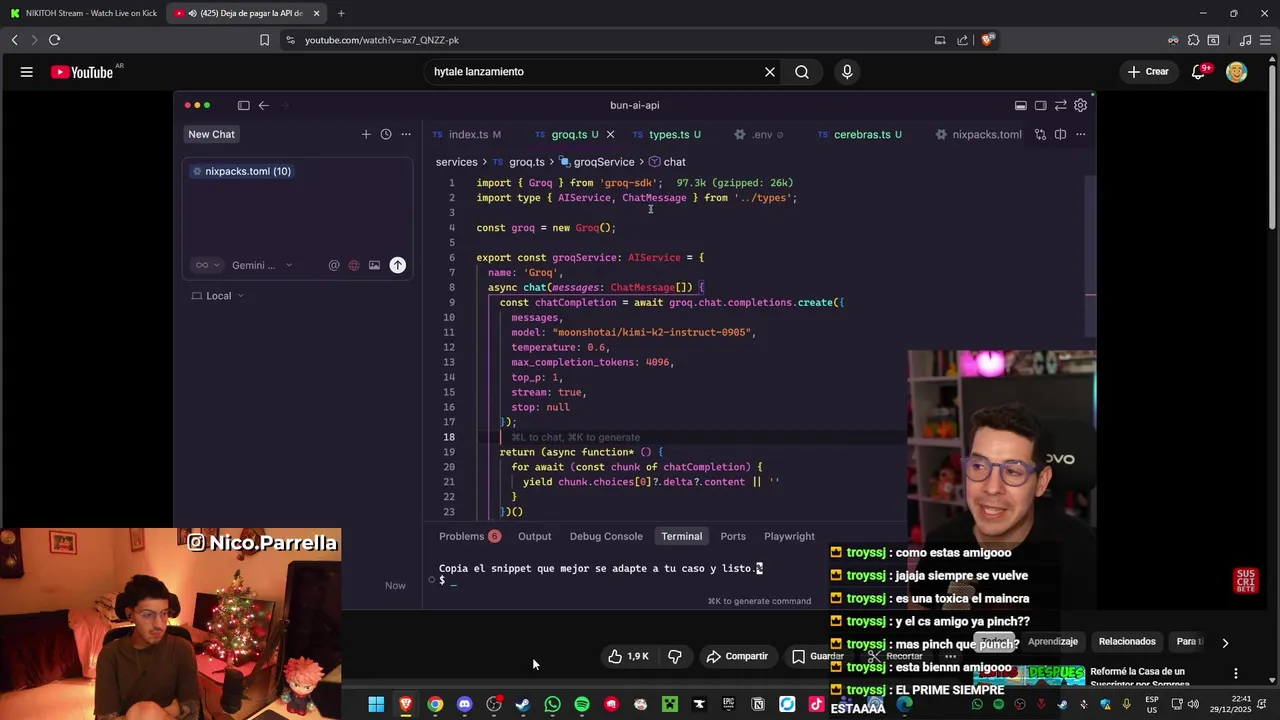Expand the Local environment dropdown

pos(218,296)
